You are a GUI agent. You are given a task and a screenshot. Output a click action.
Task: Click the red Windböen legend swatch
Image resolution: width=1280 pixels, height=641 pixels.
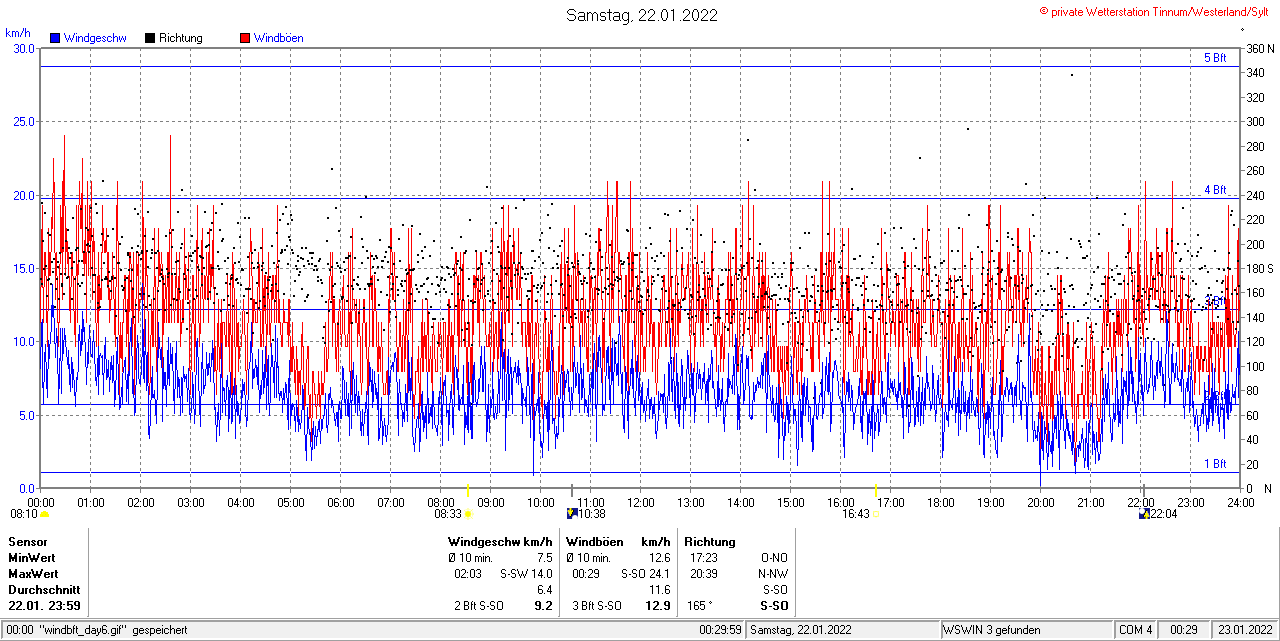(x=245, y=38)
